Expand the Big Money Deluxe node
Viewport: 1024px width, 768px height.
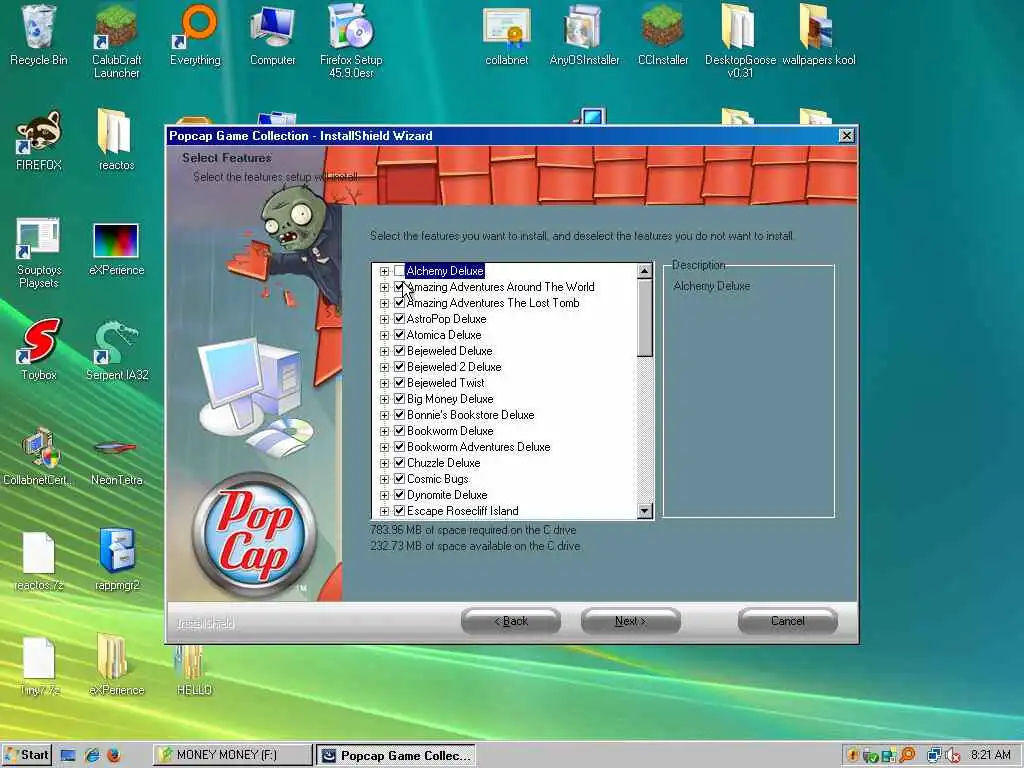click(x=384, y=399)
